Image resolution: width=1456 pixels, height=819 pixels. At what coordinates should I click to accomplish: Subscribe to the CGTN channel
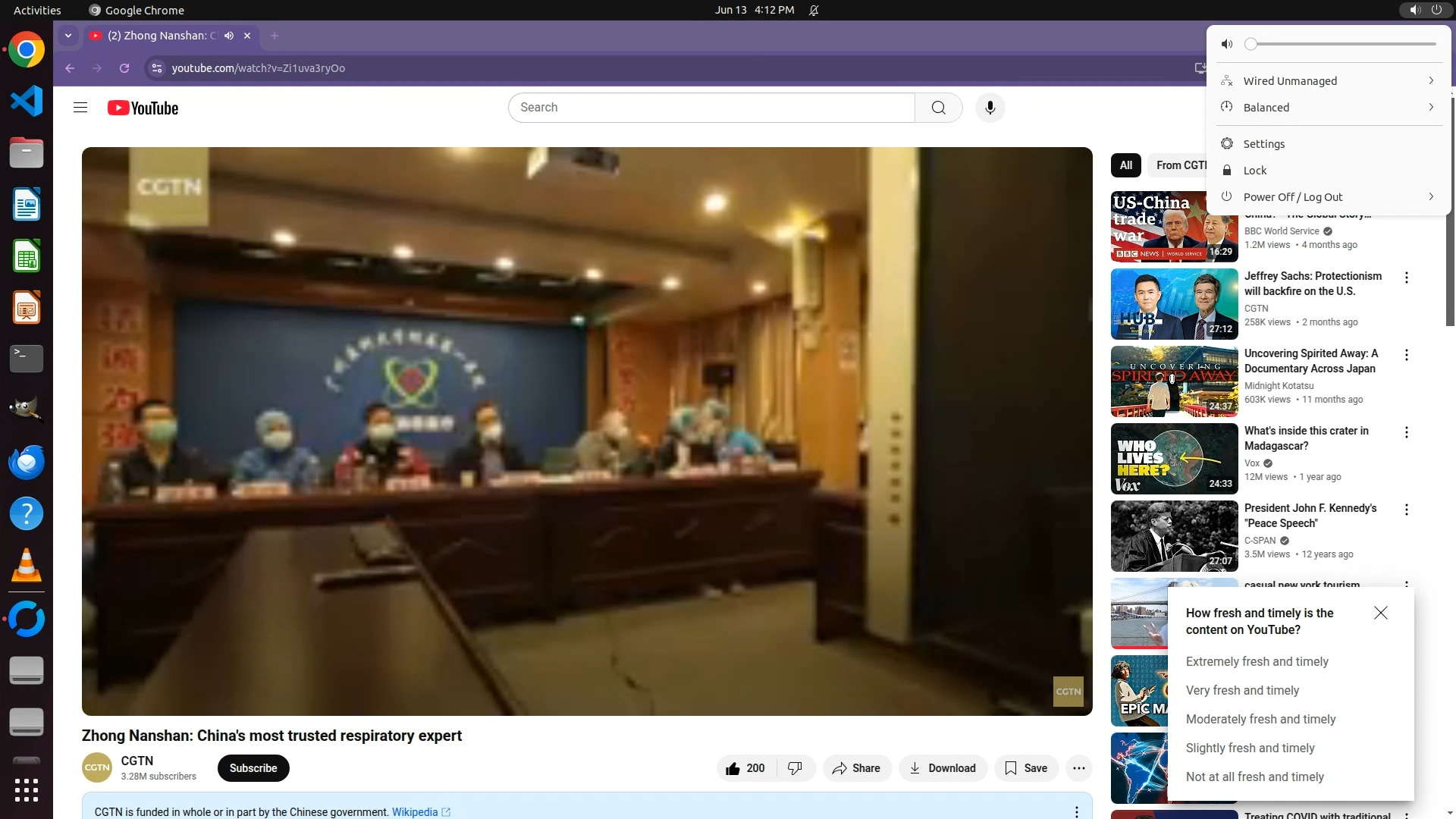click(x=253, y=768)
